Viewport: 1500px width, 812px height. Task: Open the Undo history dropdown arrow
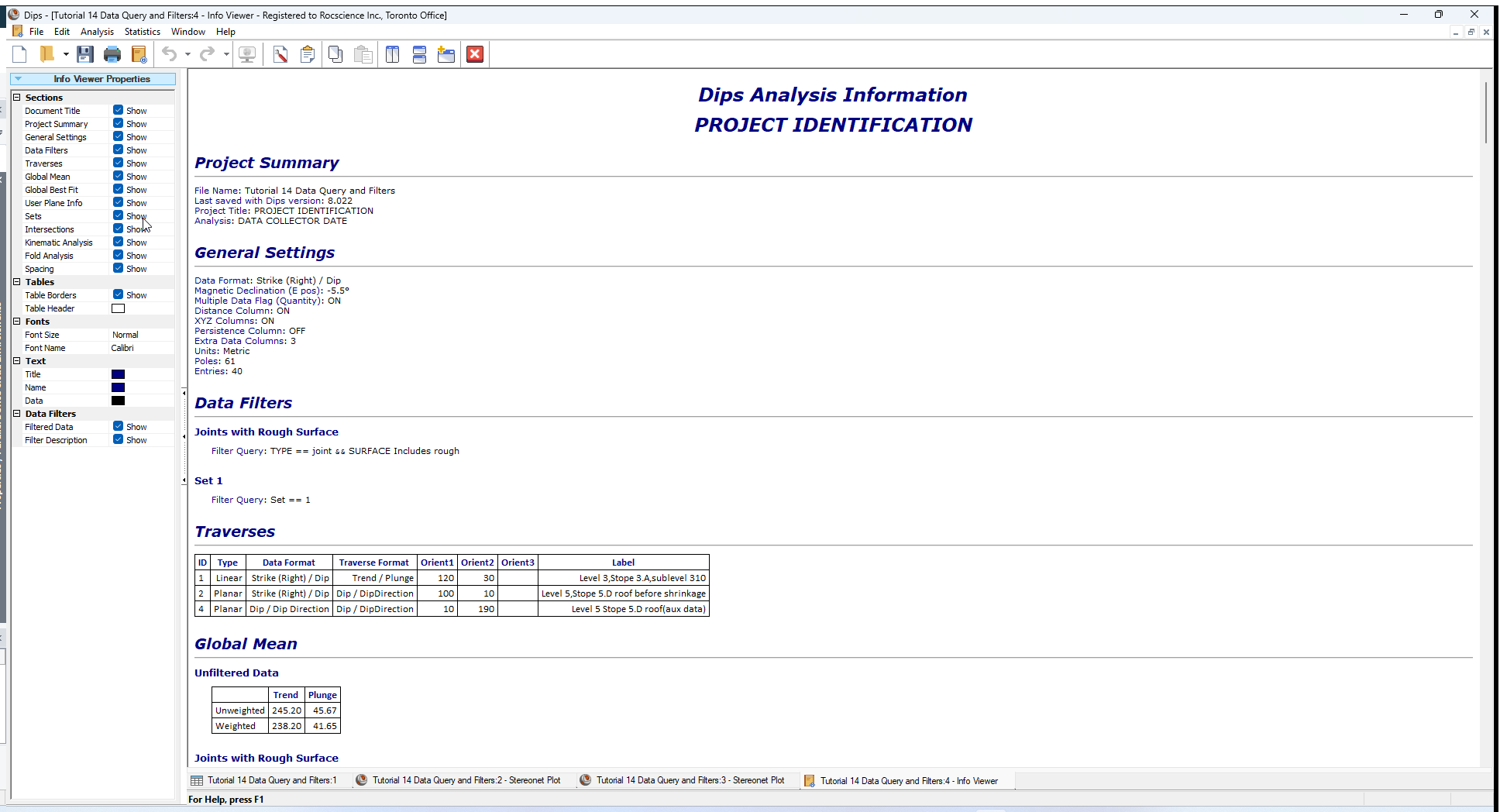(x=187, y=54)
